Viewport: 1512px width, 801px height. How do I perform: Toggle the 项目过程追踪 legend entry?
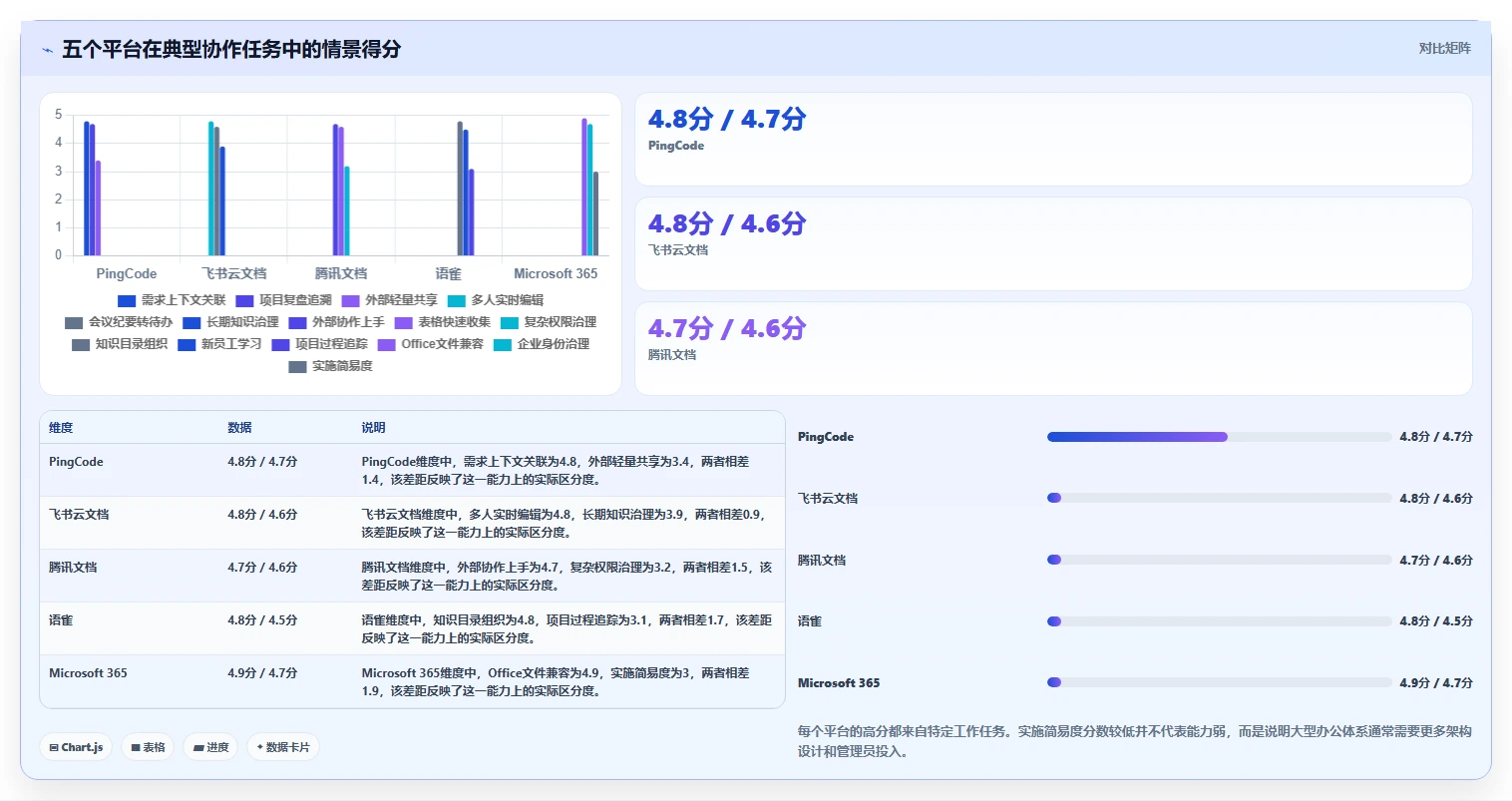[x=319, y=344]
